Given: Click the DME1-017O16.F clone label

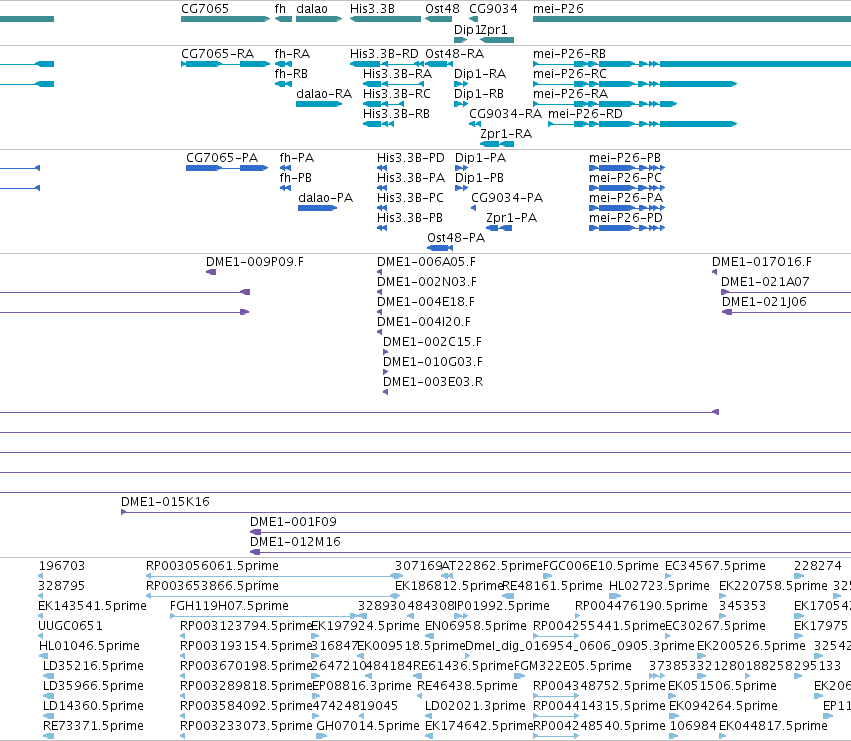Looking at the screenshot, I should point(762,262).
